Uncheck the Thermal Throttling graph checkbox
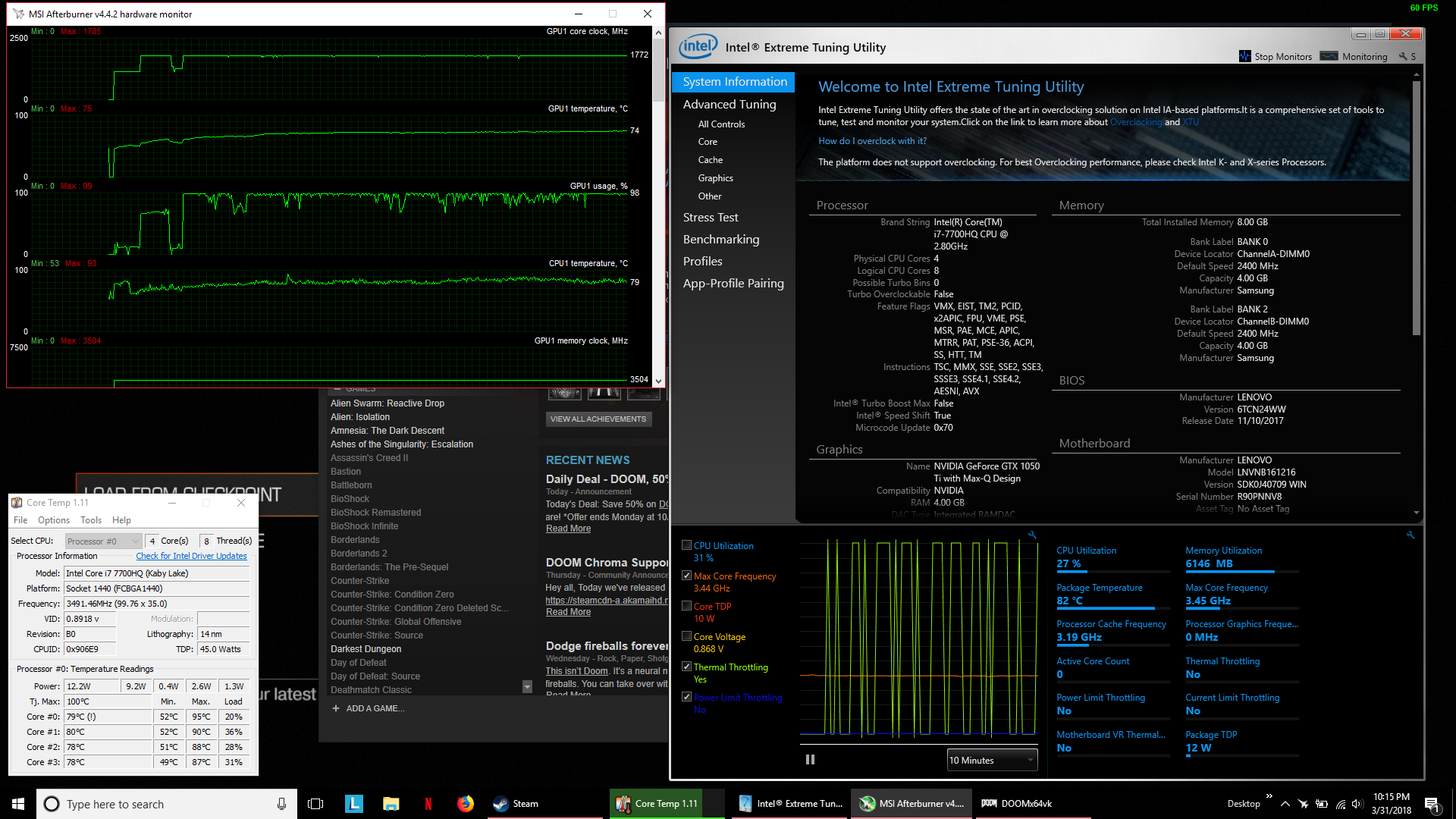1456x819 pixels. click(686, 667)
